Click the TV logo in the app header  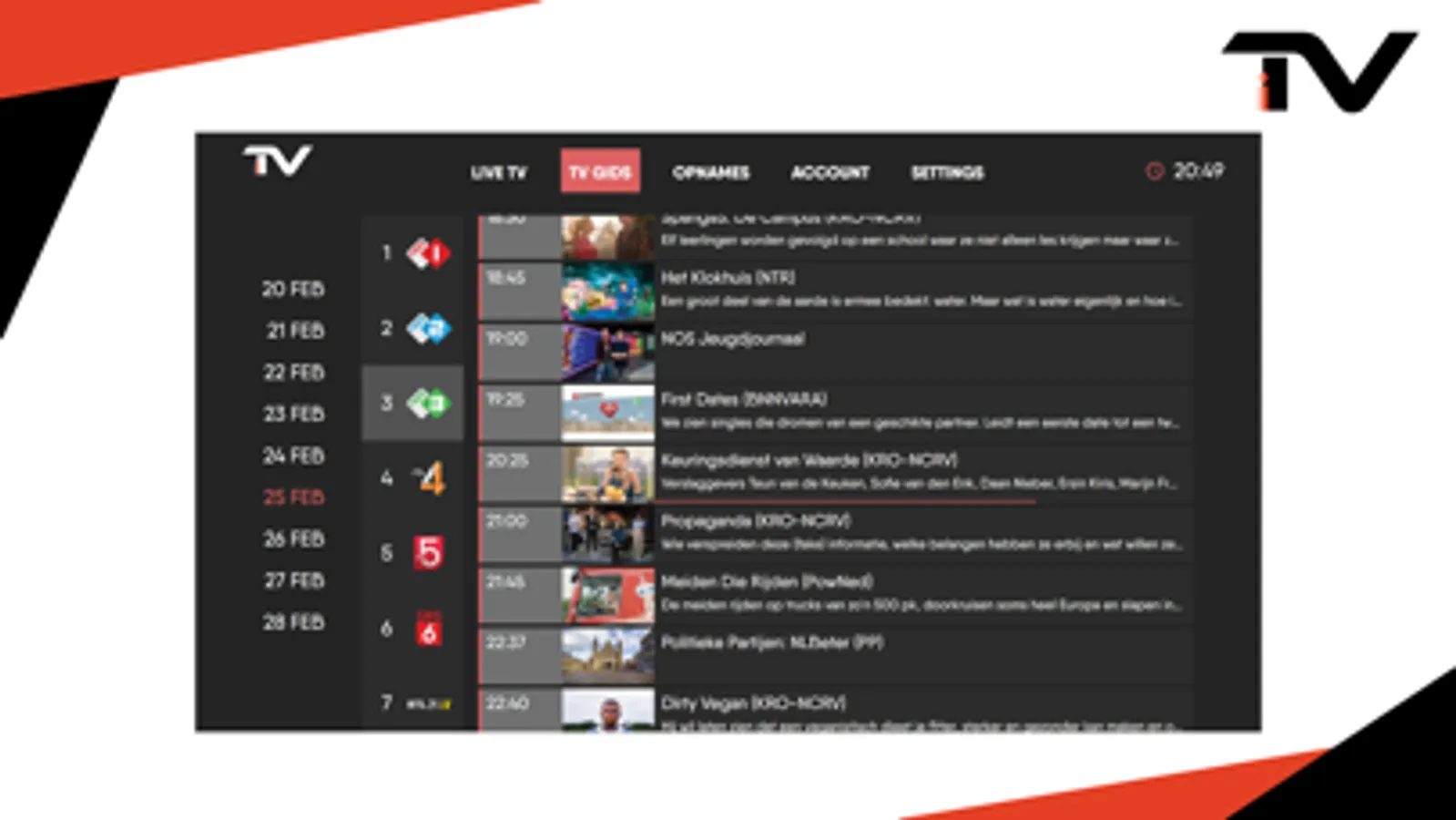[278, 161]
